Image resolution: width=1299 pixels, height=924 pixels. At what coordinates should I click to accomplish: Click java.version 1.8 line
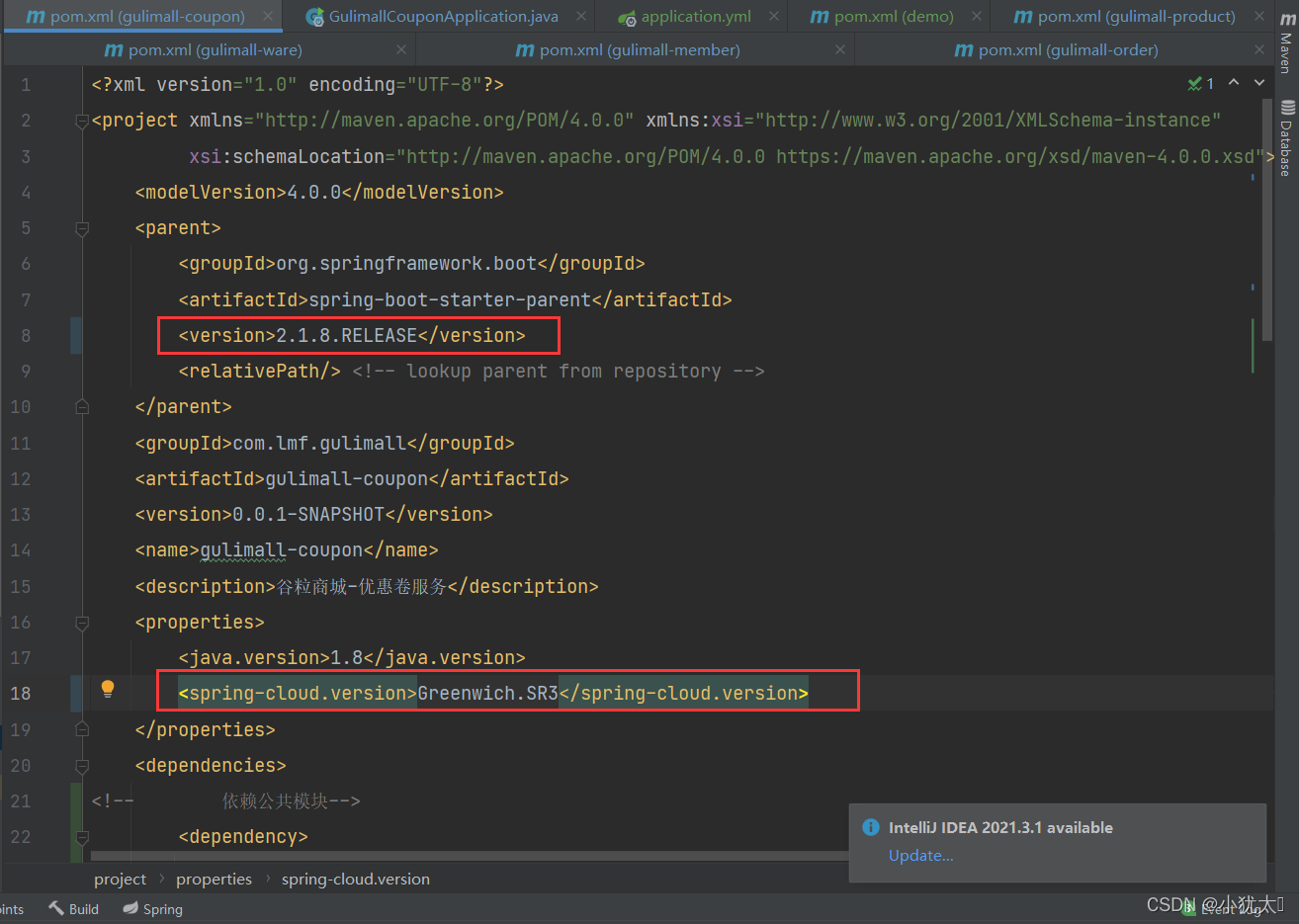coord(352,658)
